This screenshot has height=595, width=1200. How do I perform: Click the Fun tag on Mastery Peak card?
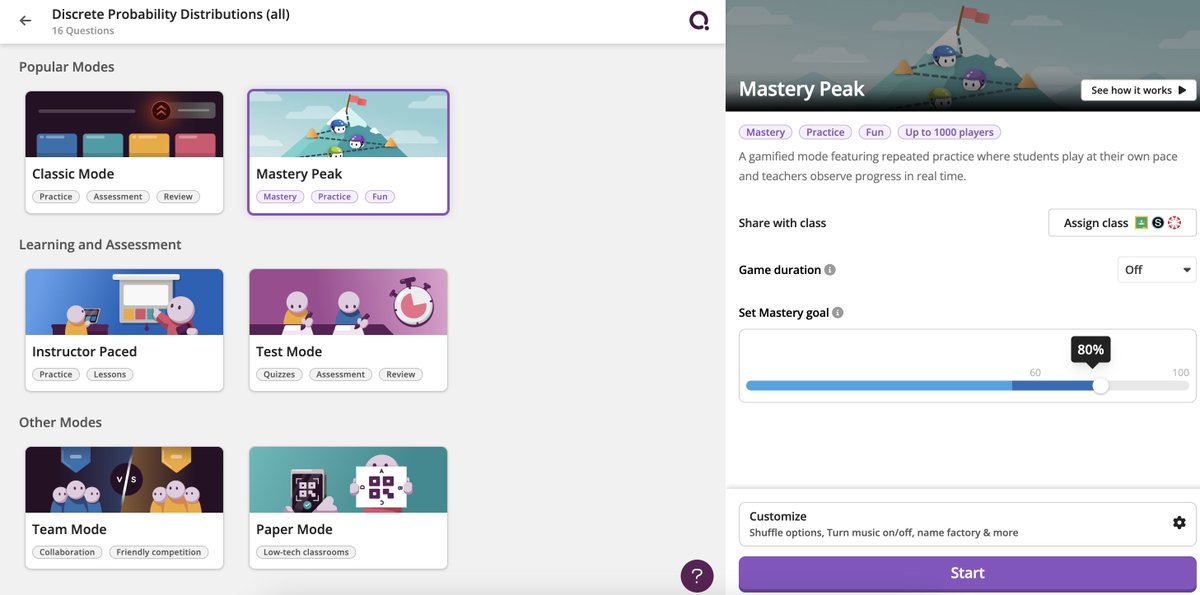[x=380, y=197]
